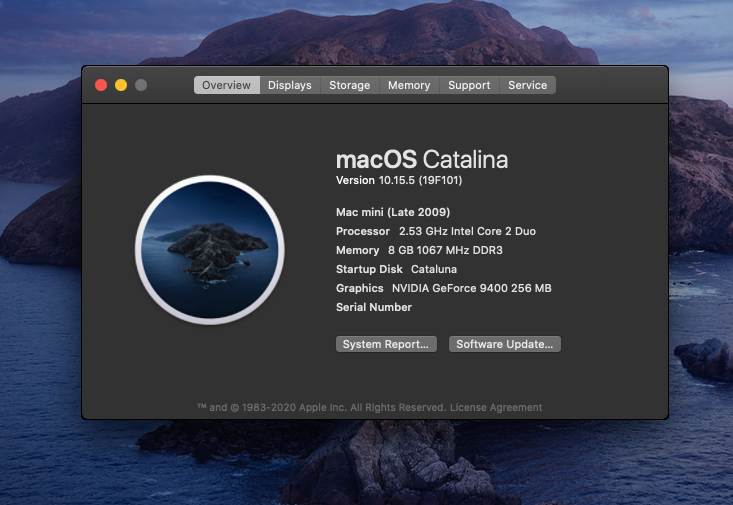Screen dimensions: 733x505
Task: Go to the Memory tab
Action: 409,85
